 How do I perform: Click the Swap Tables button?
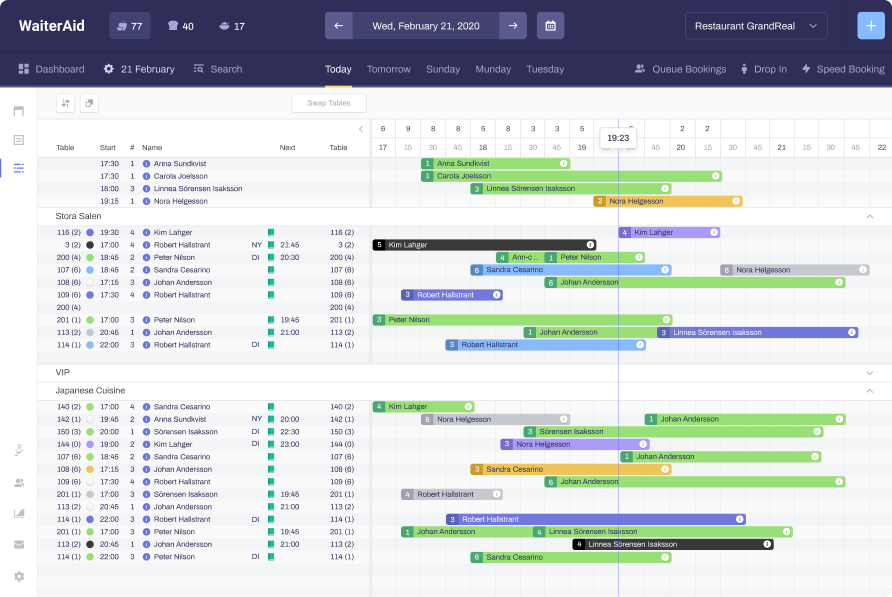329,103
